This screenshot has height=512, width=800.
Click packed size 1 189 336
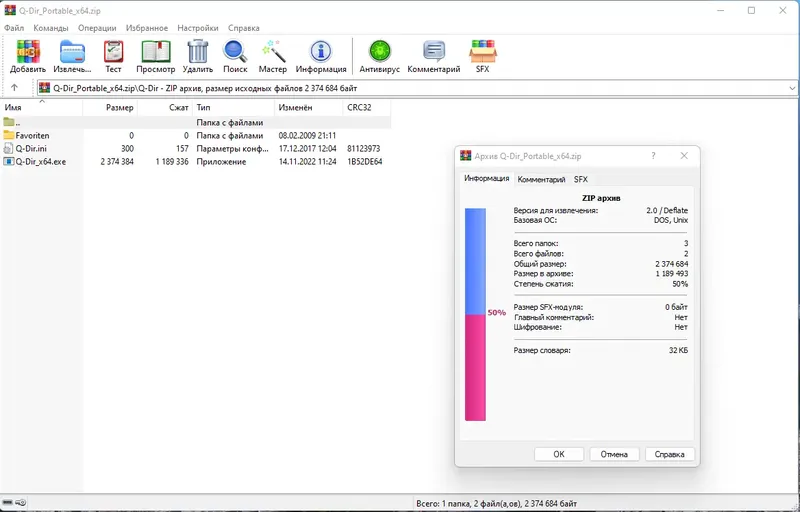(172, 162)
